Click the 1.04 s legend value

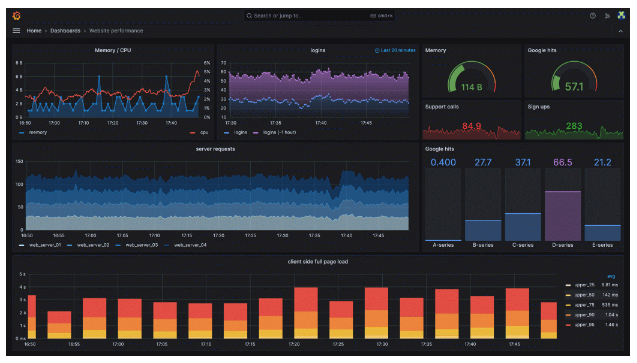coord(611,315)
